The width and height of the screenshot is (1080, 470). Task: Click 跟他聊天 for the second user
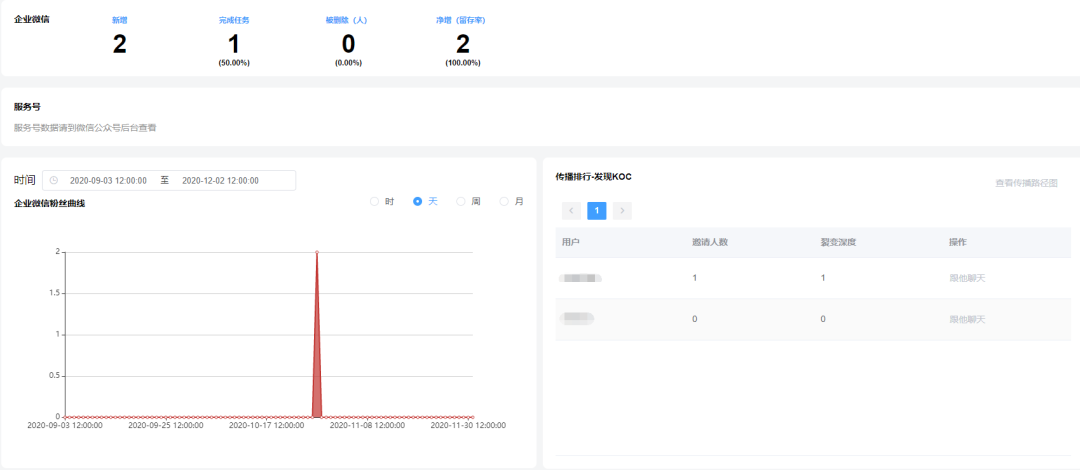[x=967, y=319]
